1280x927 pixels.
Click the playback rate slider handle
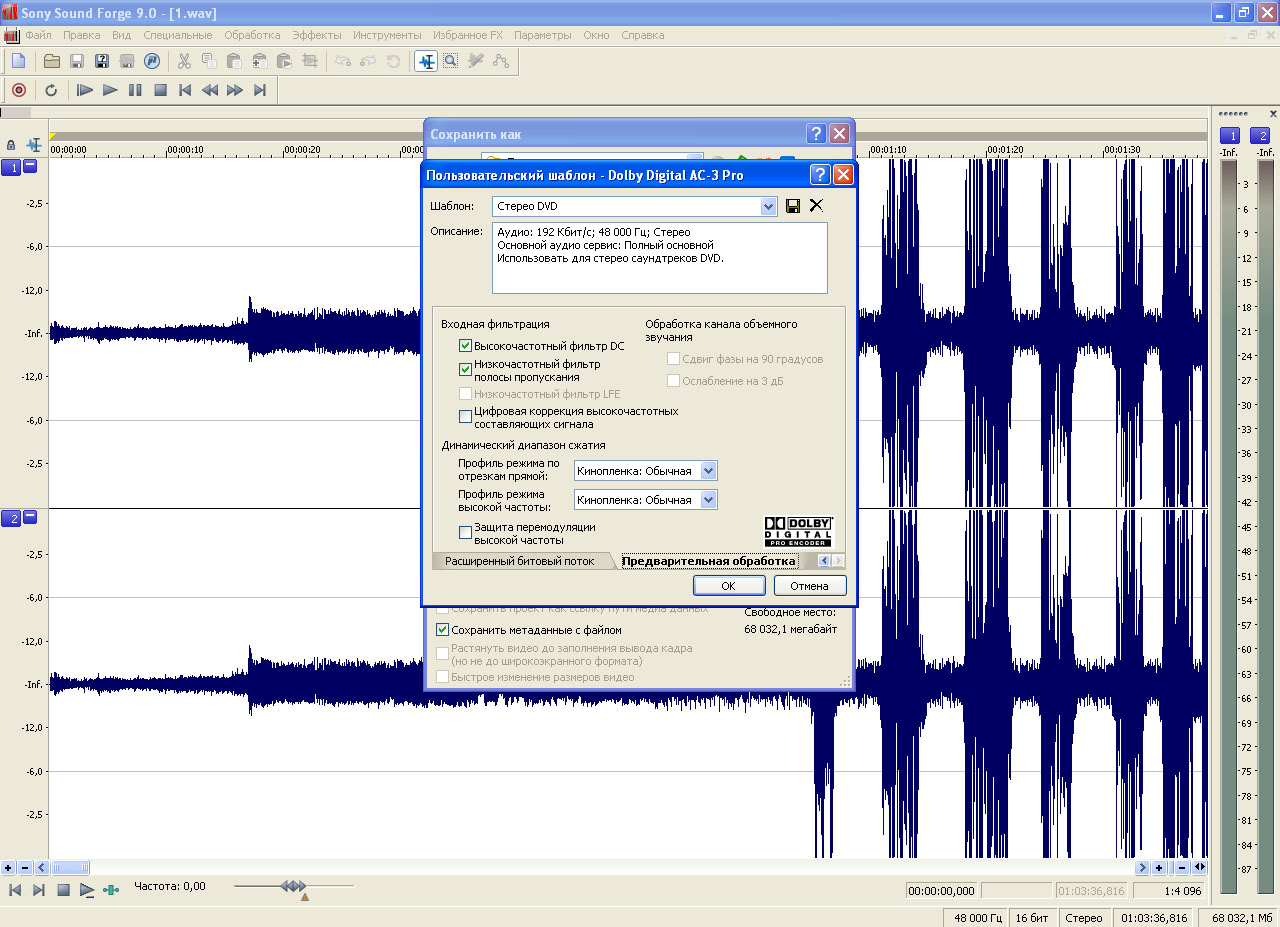pos(293,886)
